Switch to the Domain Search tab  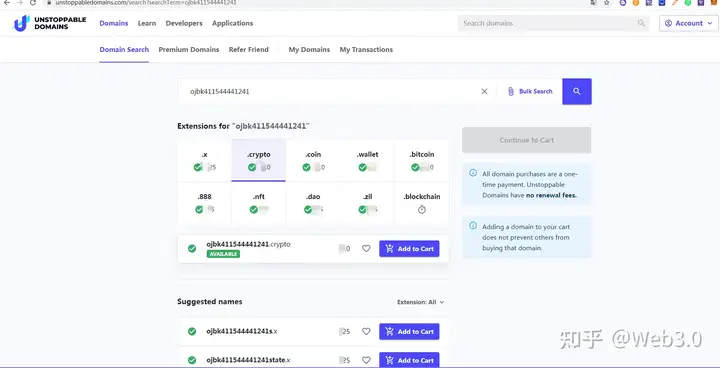pyautogui.click(x=124, y=50)
